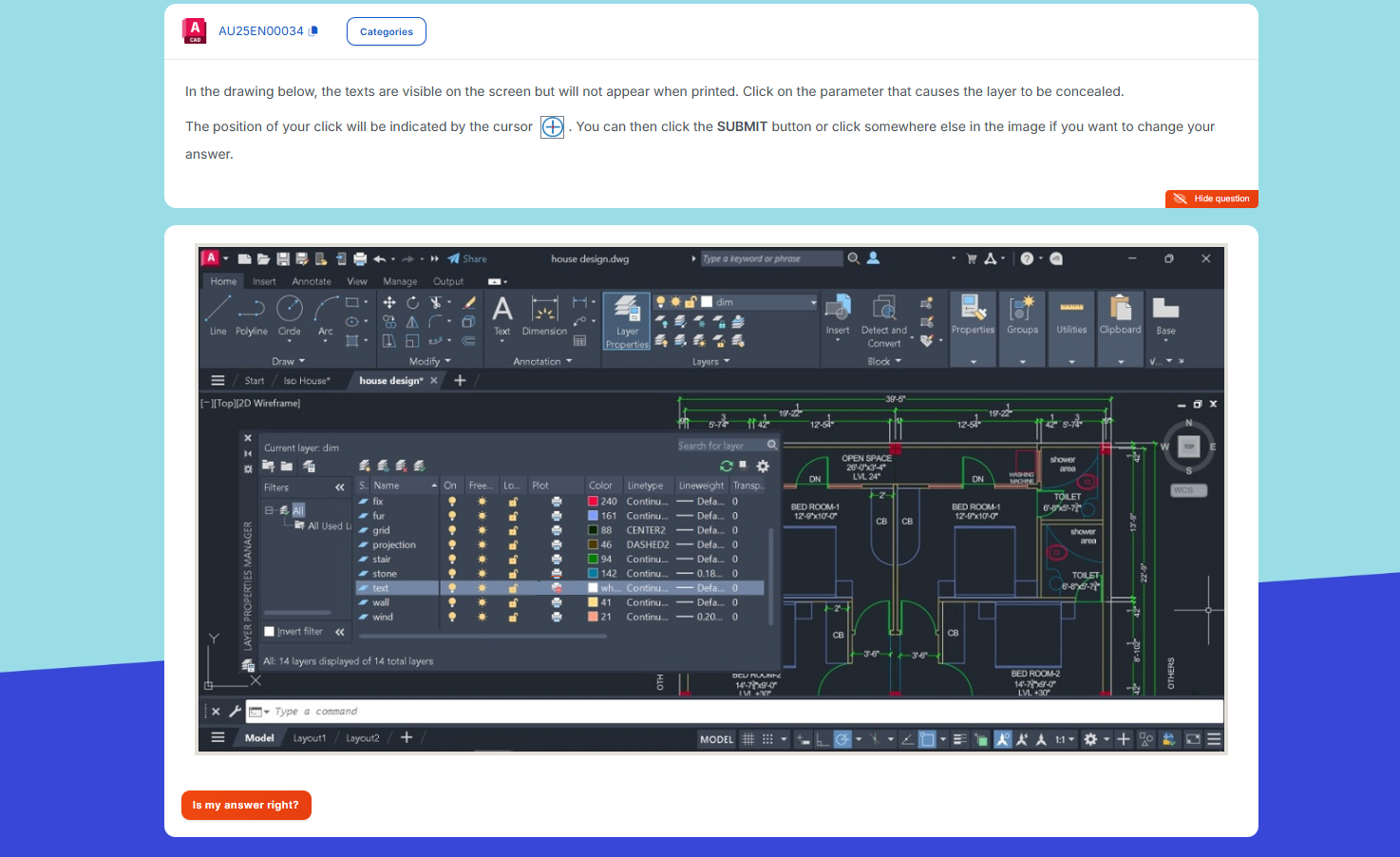Click the Plot printer icon in quick access toolbar
The width and height of the screenshot is (1400, 857).
pyautogui.click(x=360, y=258)
